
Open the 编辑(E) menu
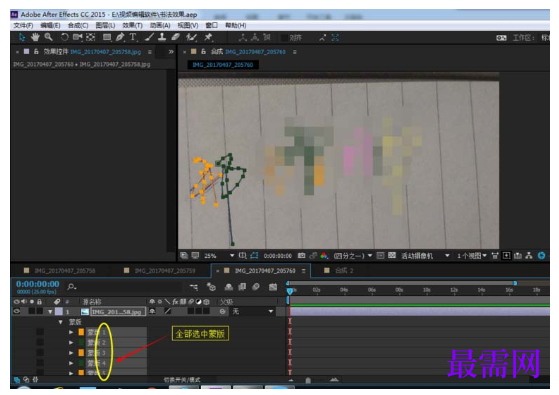[x=50, y=25]
